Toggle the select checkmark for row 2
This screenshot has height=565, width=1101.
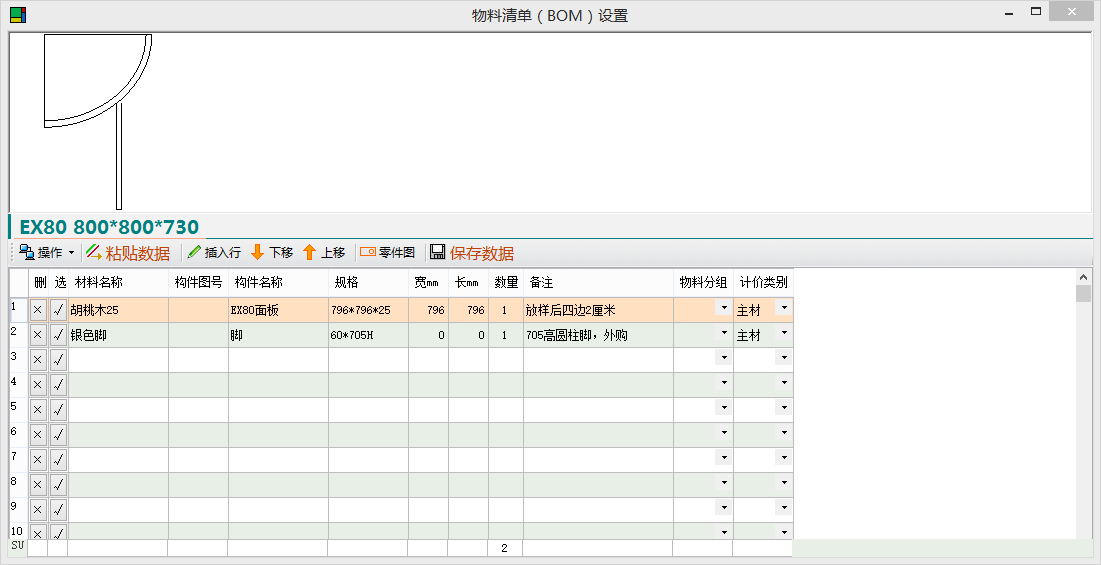tap(58, 335)
